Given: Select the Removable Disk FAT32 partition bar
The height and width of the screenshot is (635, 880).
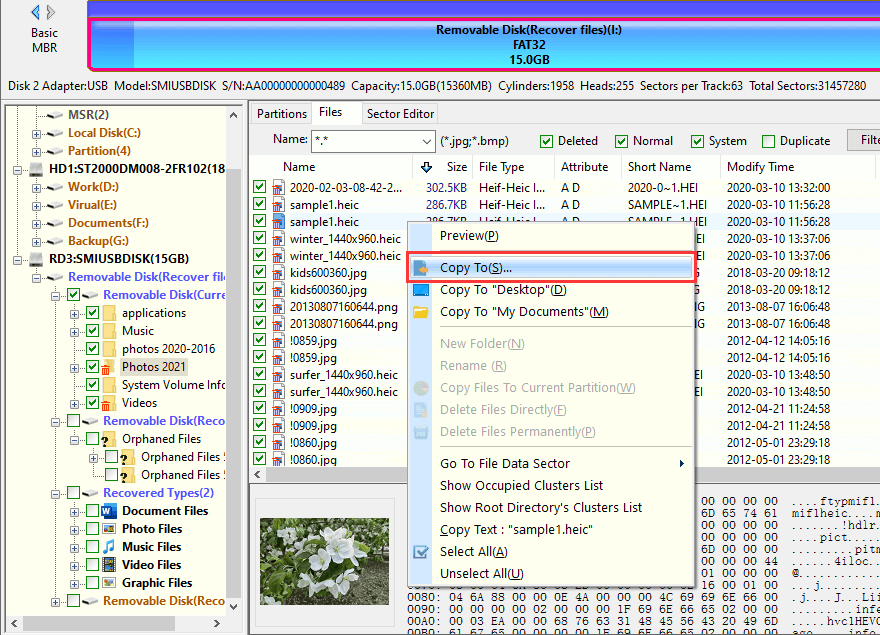Looking at the screenshot, I should click(485, 45).
